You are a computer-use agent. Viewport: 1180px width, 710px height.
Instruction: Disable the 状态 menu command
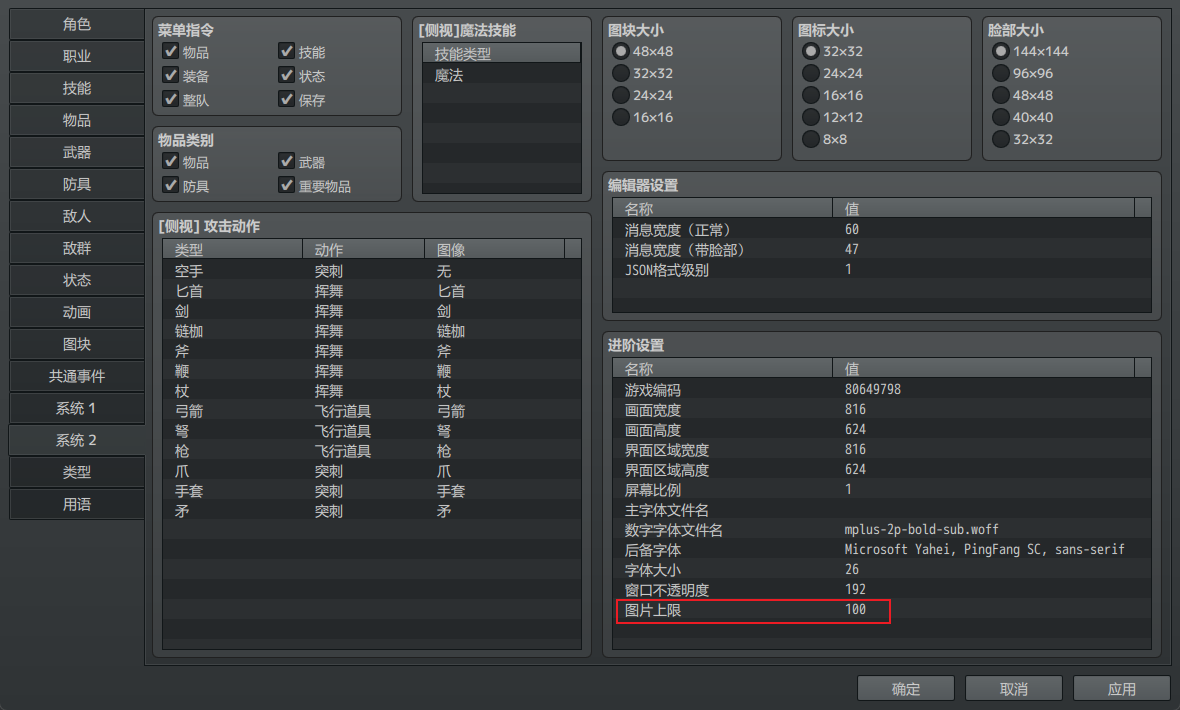287,76
